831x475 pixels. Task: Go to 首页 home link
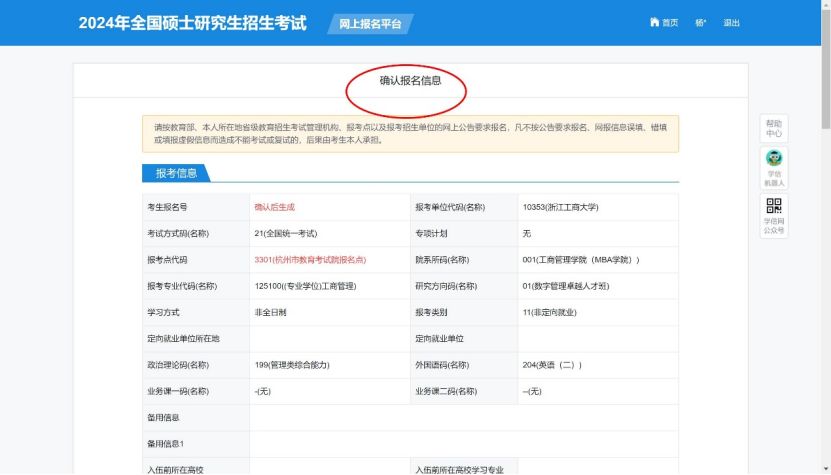(664, 22)
